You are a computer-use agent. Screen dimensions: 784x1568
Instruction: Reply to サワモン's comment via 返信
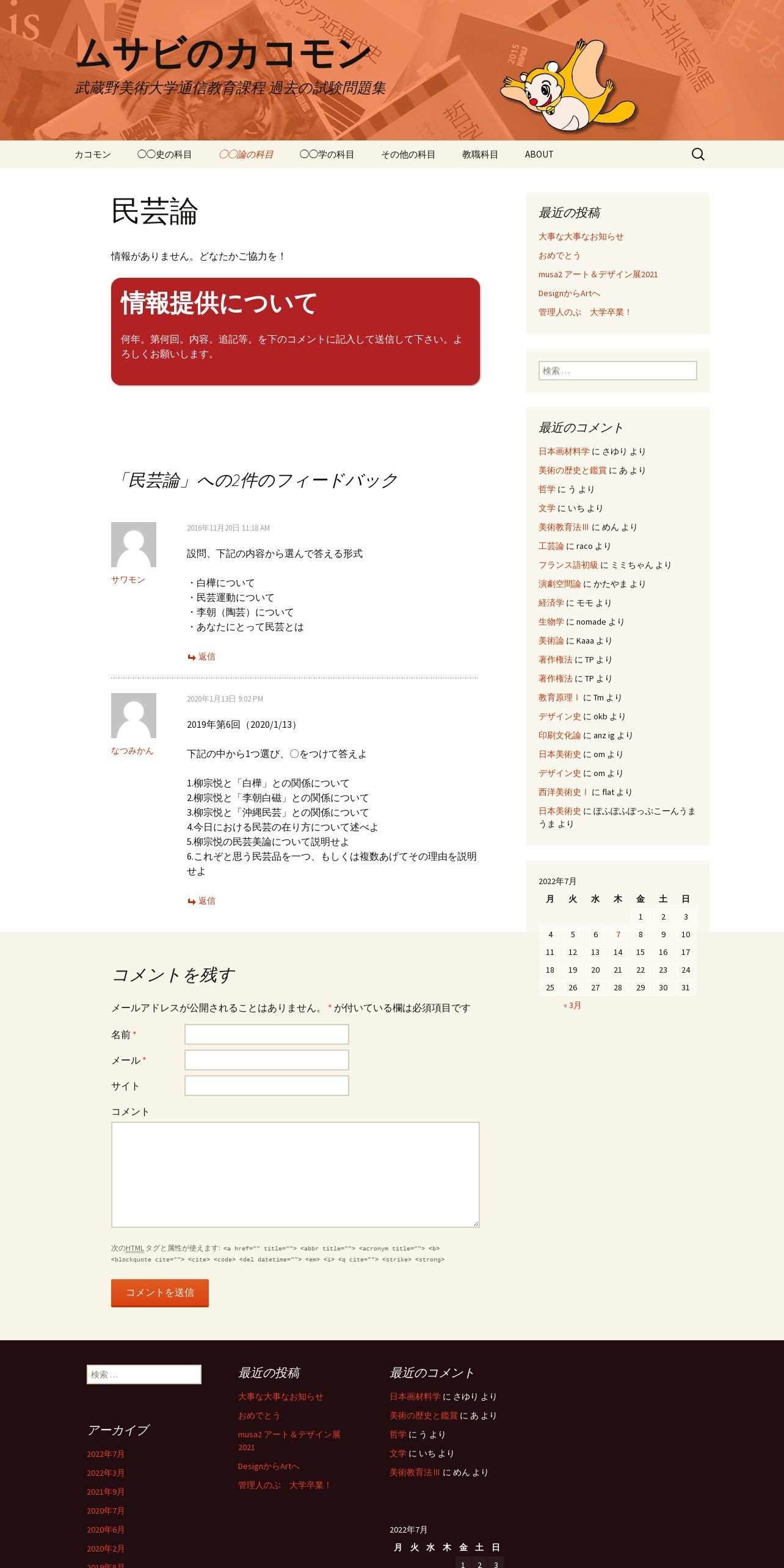(201, 657)
